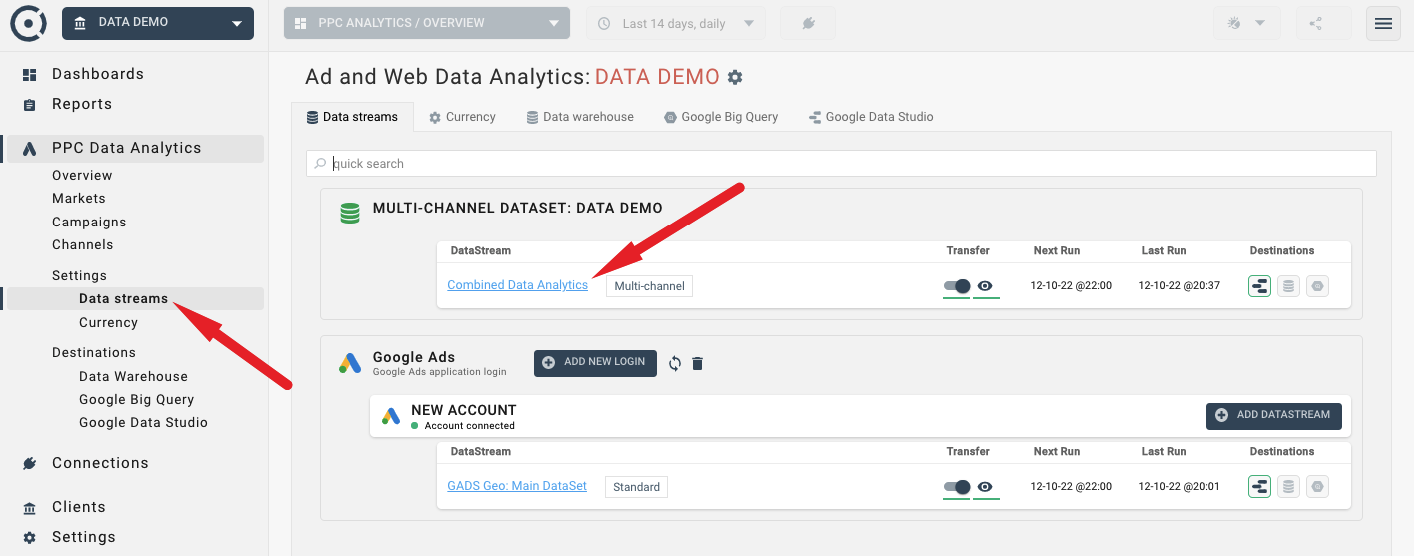1414x556 pixels.
Task: Switch to the Currency tab
Action: [462, 117]
